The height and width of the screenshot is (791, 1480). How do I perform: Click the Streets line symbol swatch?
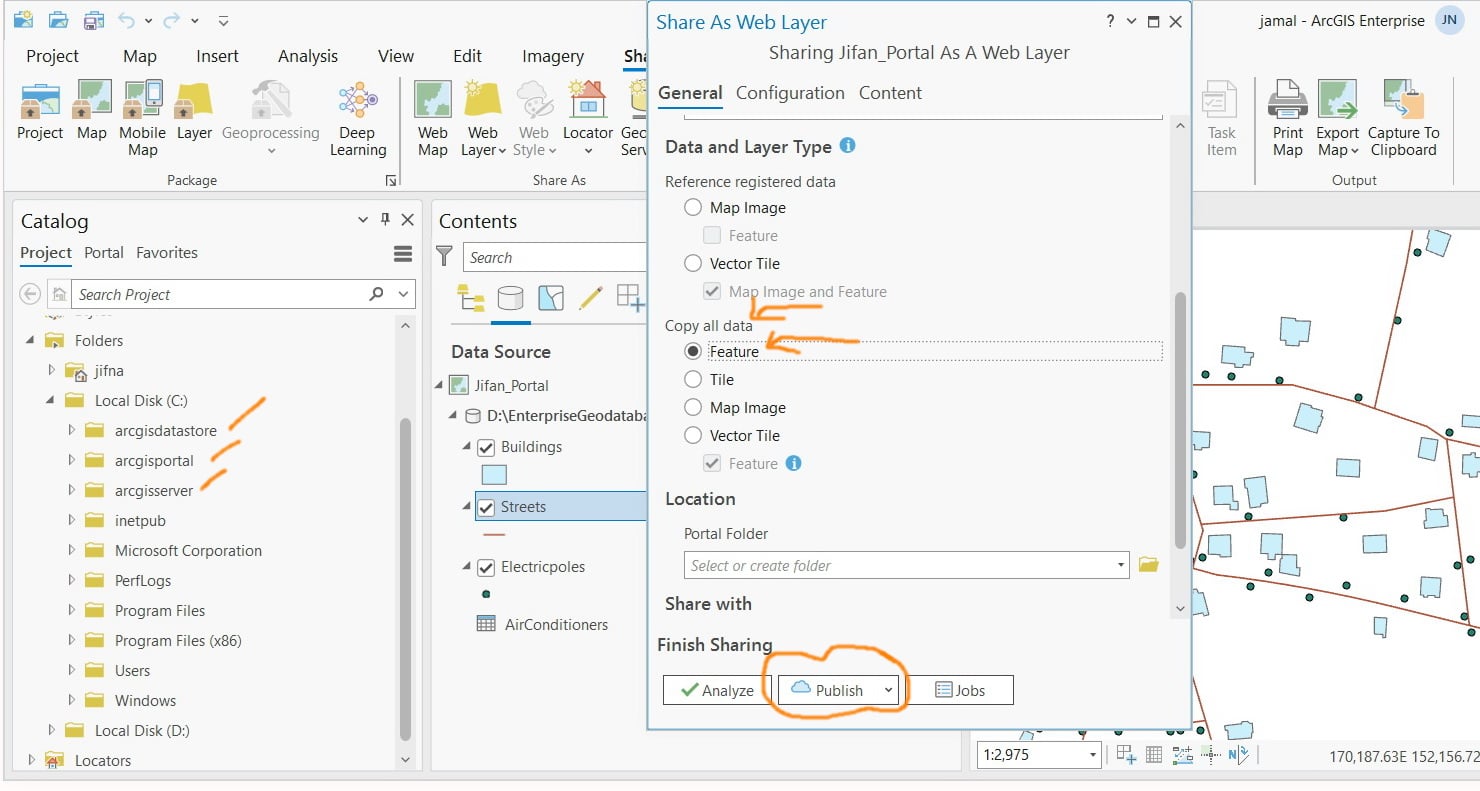(x=494, y=535)
